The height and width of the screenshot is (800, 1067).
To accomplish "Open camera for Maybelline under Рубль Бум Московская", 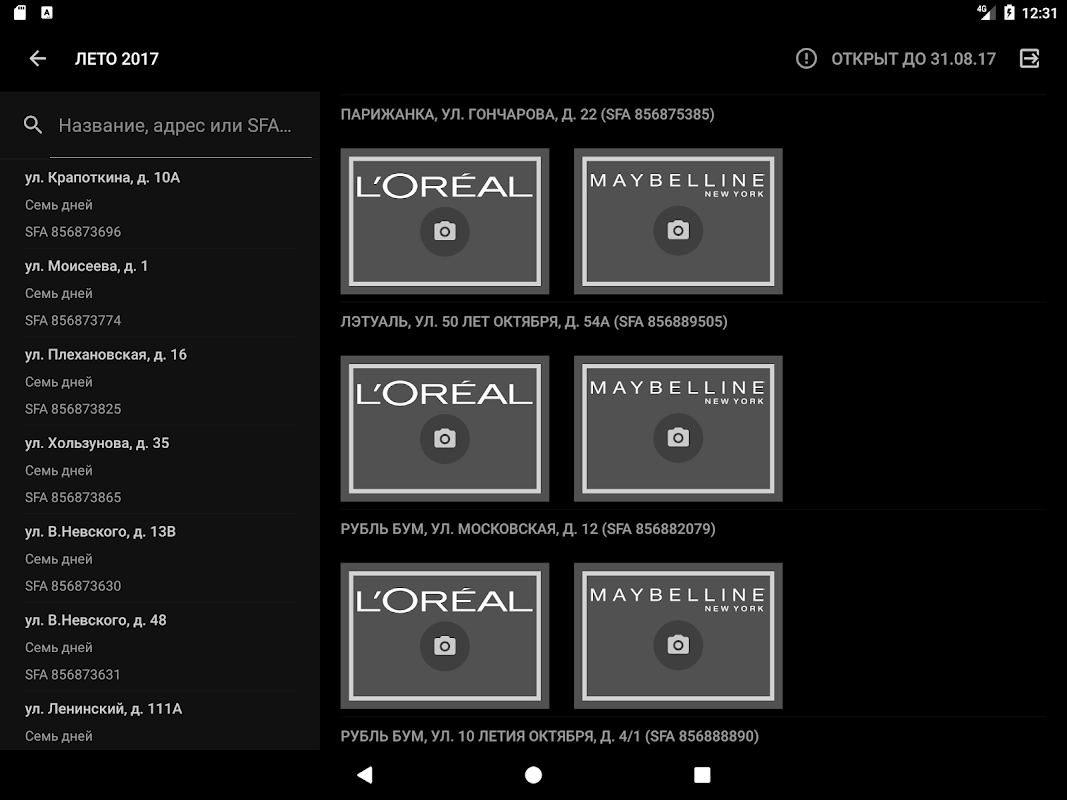I will (678, 644).
